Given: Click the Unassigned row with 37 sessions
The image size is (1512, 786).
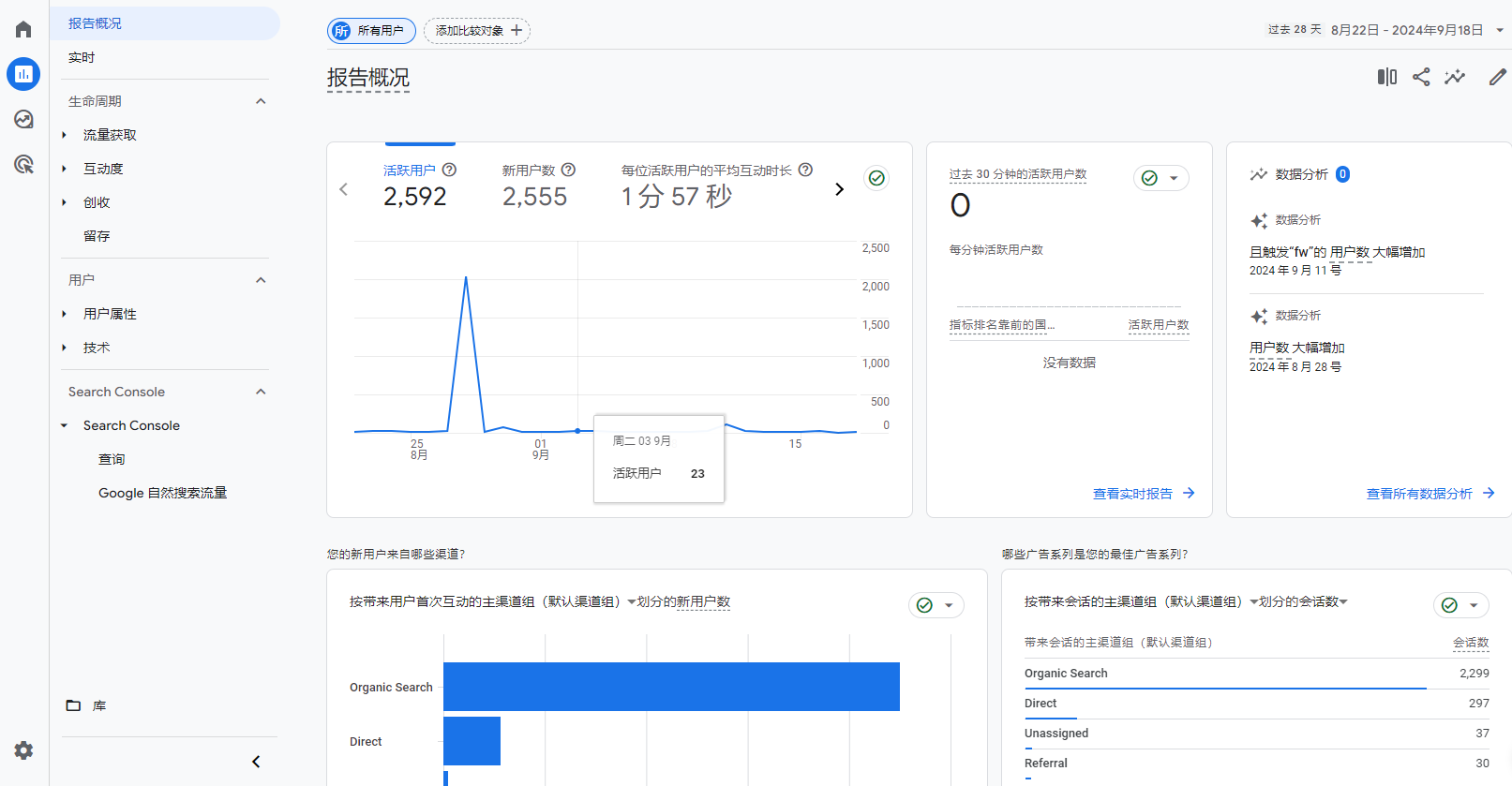Looking at the screenshot, I should 1256,734.
